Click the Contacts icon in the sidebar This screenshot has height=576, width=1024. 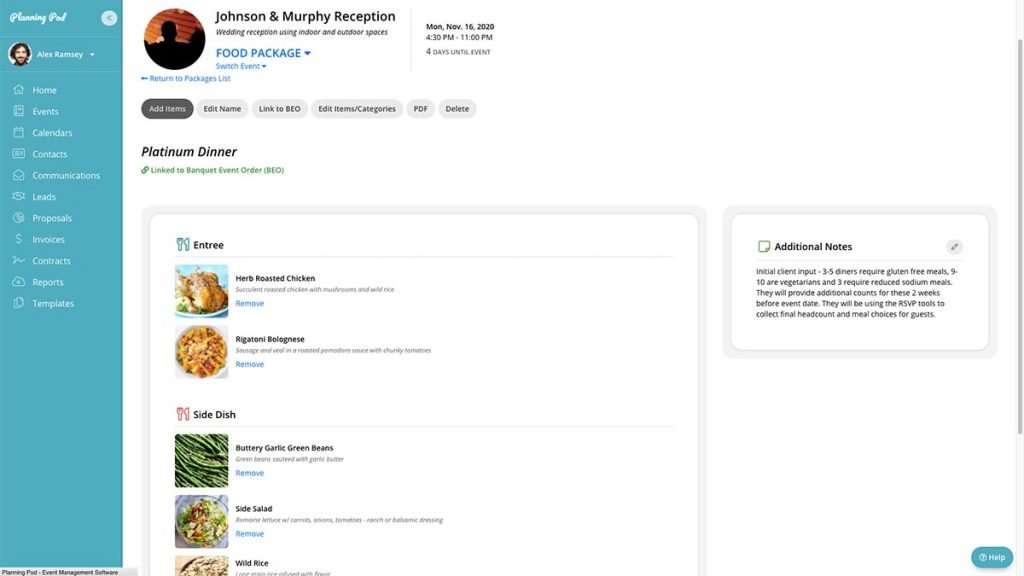click(18, 154)
